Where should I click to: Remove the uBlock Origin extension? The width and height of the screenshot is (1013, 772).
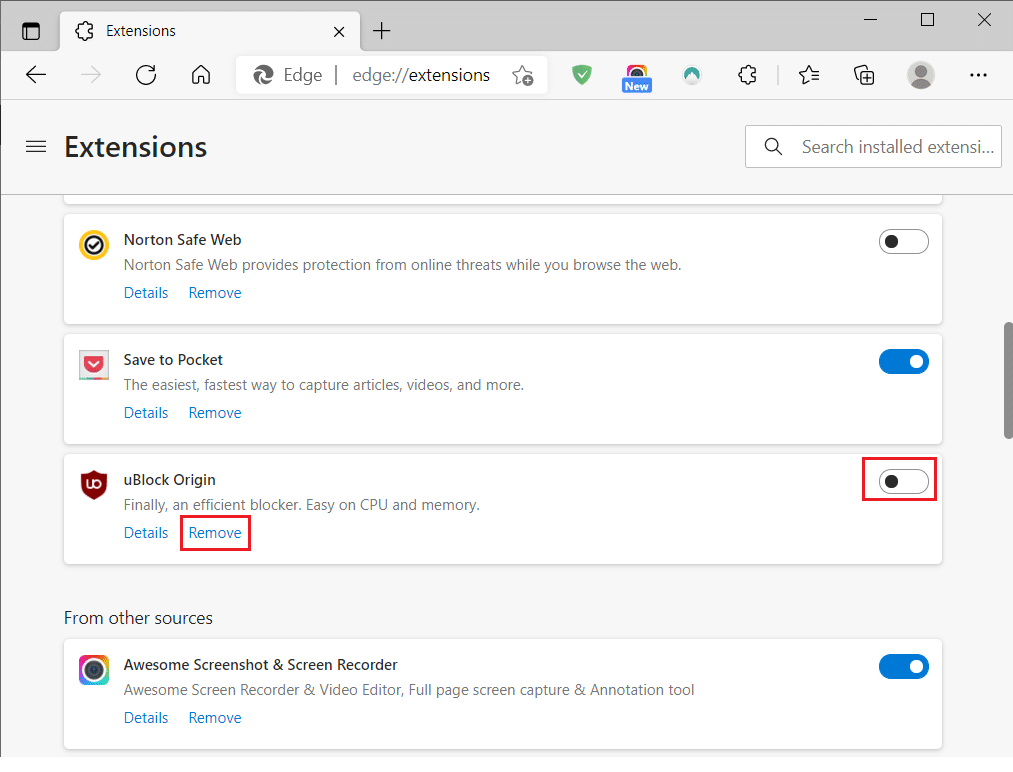click(x=214, y=532)
